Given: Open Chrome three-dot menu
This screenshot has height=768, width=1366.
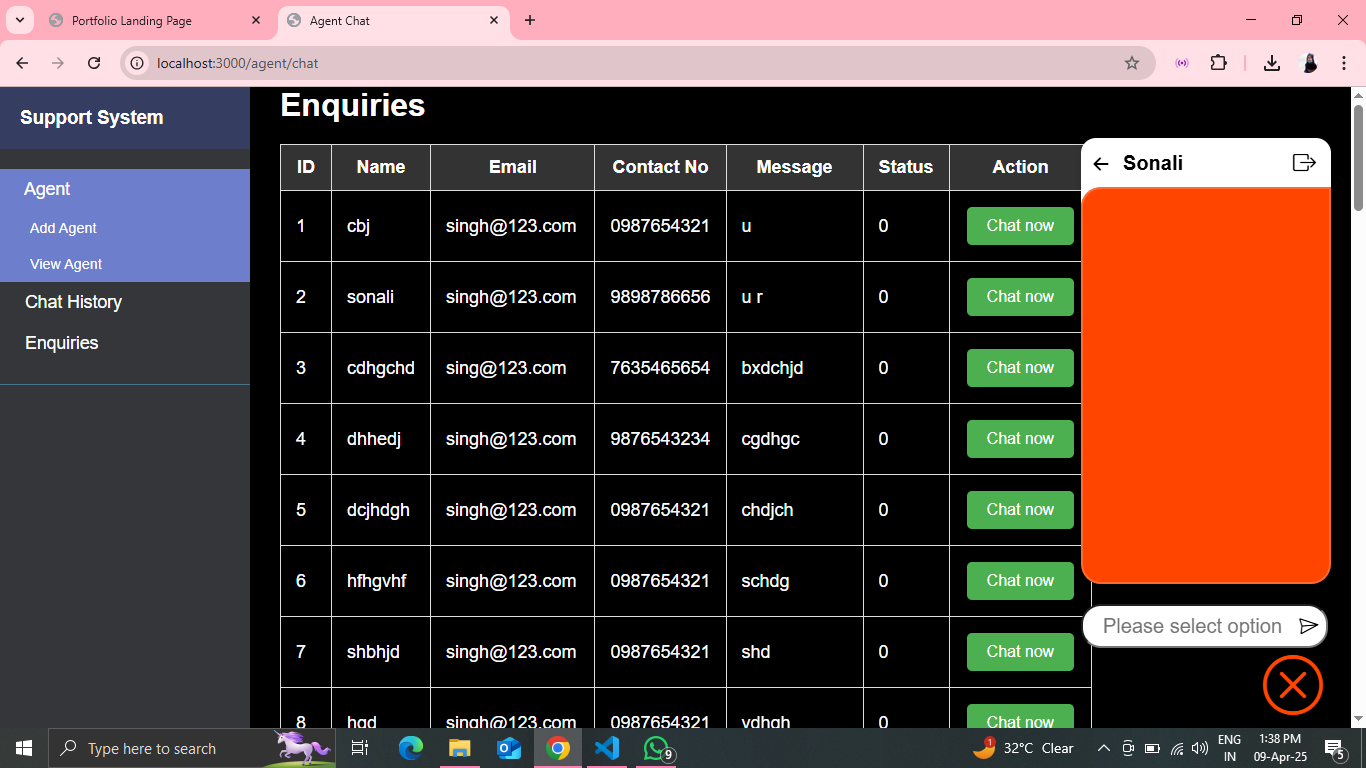Looking at the screenshot, I should pos(1344,63).
